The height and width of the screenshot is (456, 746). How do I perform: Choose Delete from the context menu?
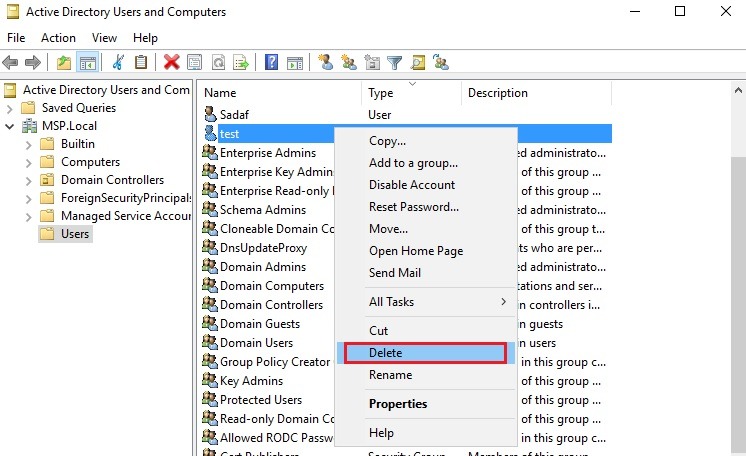[x=425, y=352]
